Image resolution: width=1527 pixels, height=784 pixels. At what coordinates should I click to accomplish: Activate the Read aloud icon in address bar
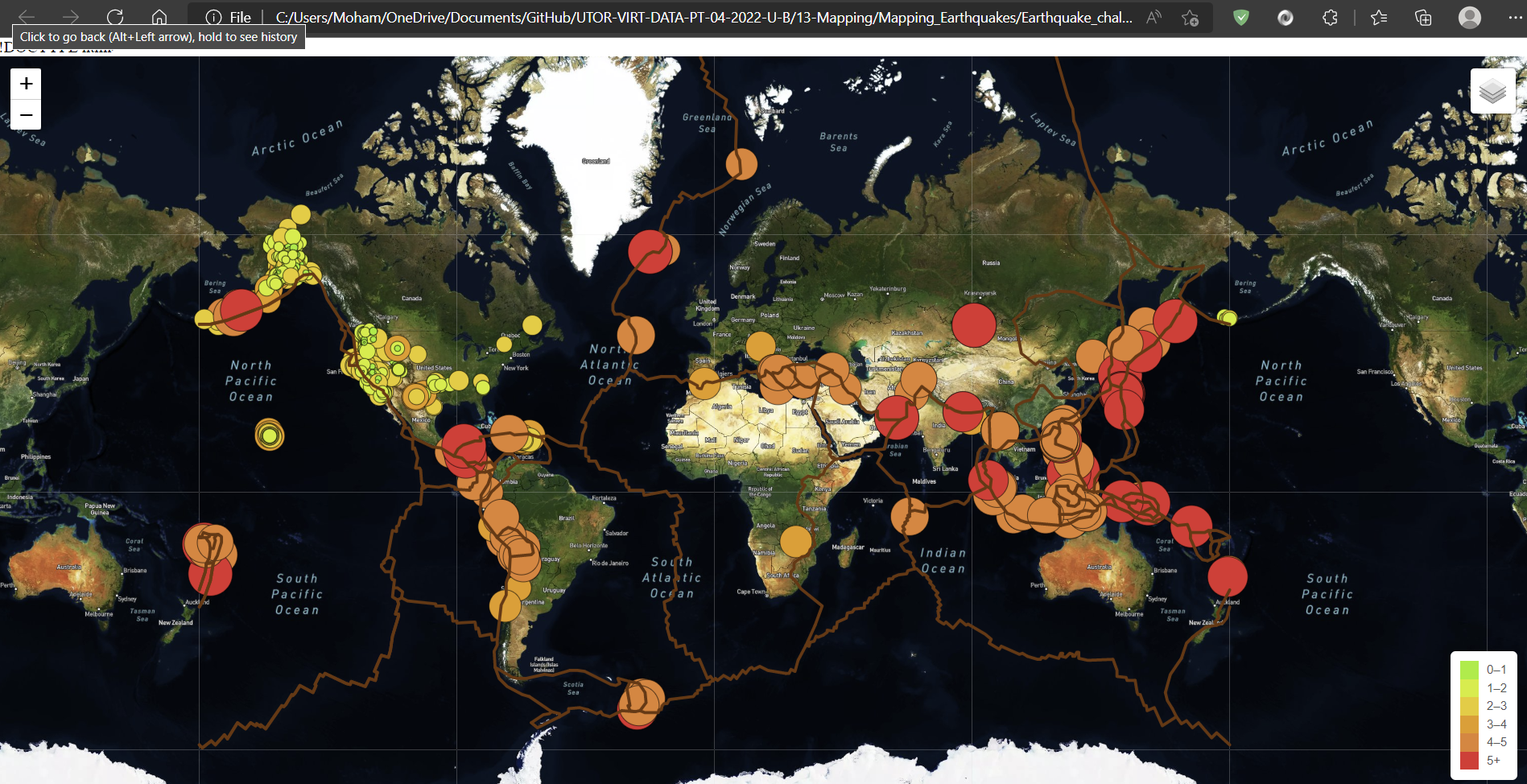[1154, 17]
